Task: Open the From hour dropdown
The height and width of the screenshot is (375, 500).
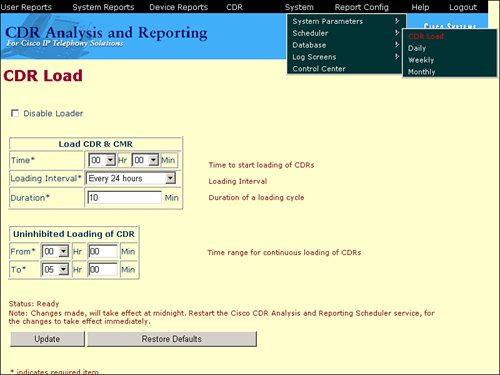Action: [55, 251]
